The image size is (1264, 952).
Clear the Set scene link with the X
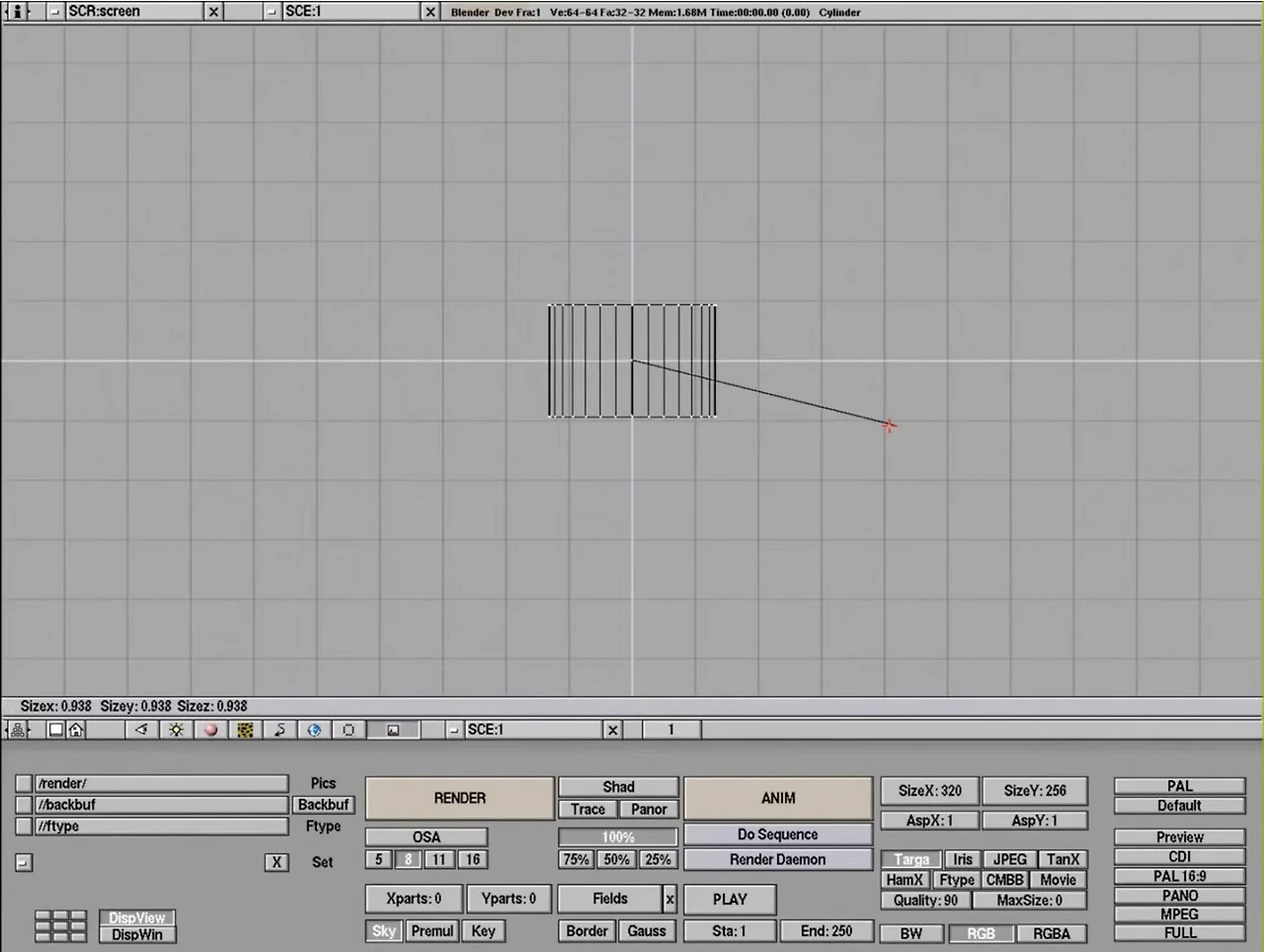coord(276,862)
